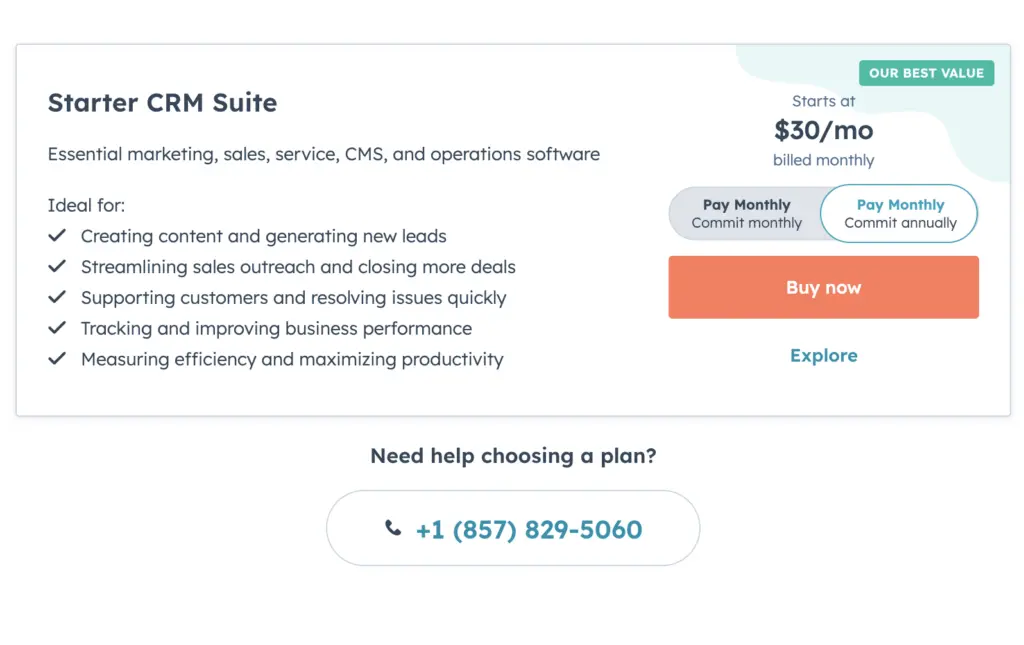Click the checkmark beside streamlining sales outreach
This screenshot has height=645, width=1024.
pyautogui.click(x=57, y=267)
